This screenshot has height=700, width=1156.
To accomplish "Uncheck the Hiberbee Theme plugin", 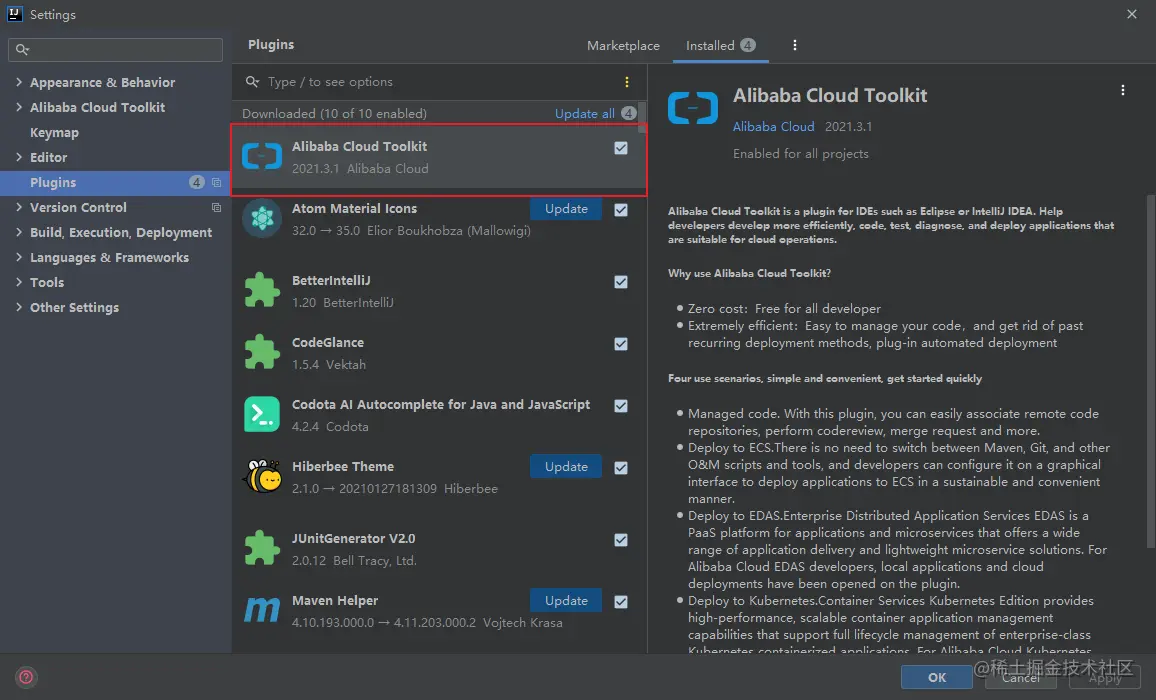I will [621, 468].
